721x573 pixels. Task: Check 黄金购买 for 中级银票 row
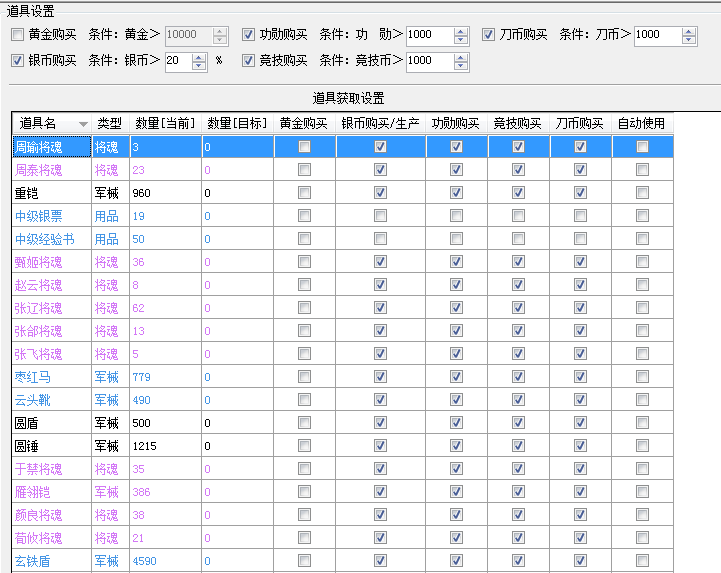click(x=304, y=216)
